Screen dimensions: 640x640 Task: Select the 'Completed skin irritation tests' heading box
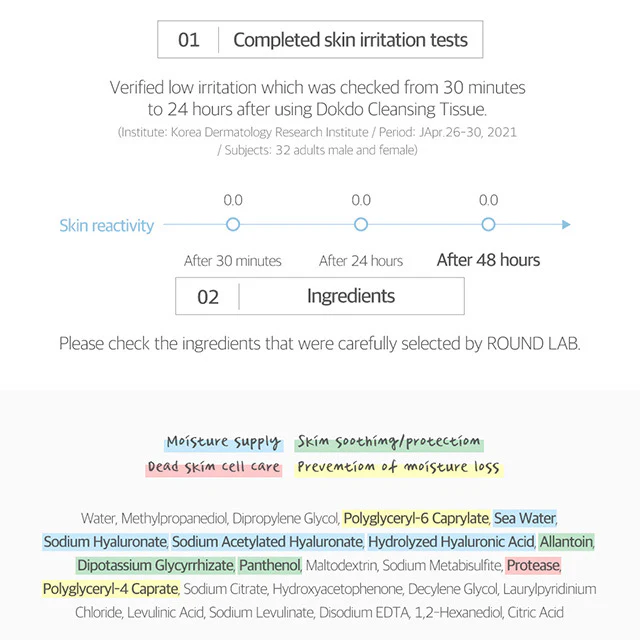click(319, 40)
